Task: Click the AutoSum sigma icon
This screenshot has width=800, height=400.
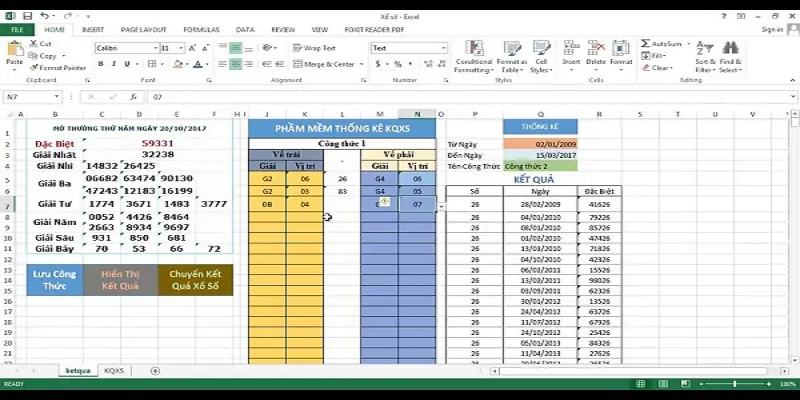Action: pyautogui.click(x=645, y=44)
